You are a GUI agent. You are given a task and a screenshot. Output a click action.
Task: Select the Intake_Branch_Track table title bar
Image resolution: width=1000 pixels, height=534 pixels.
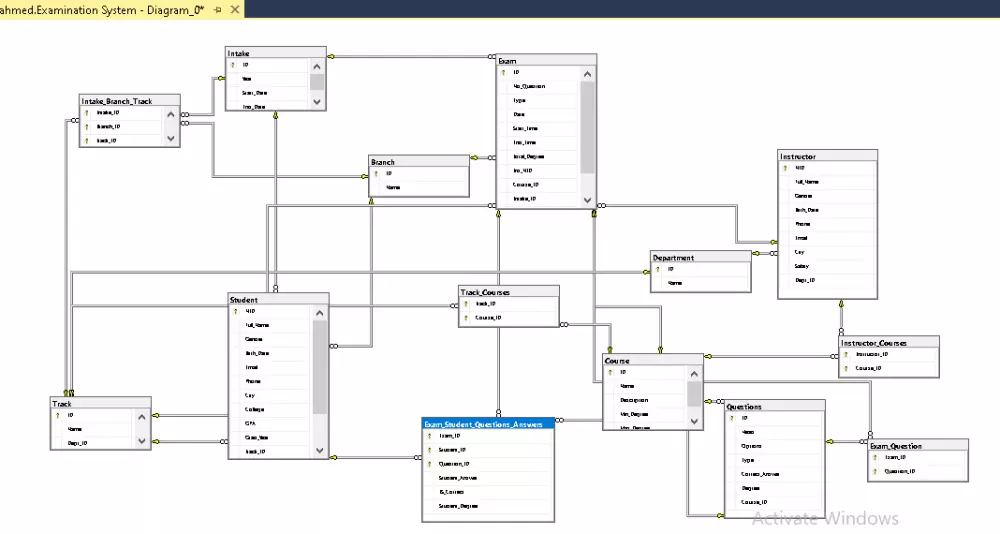[x=129, y=101]
